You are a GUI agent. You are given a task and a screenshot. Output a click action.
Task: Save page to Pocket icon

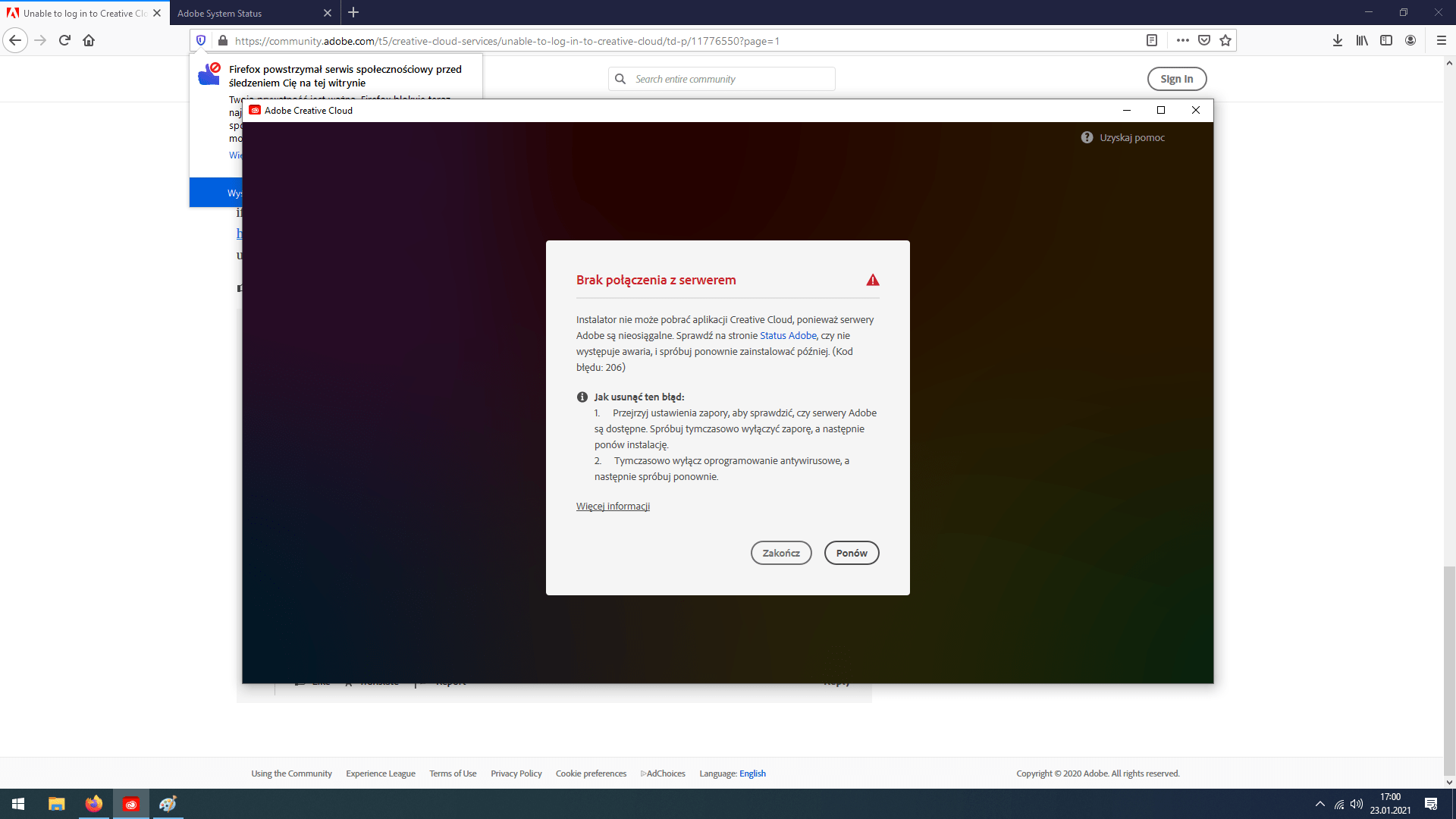[x=1204, y=41]
